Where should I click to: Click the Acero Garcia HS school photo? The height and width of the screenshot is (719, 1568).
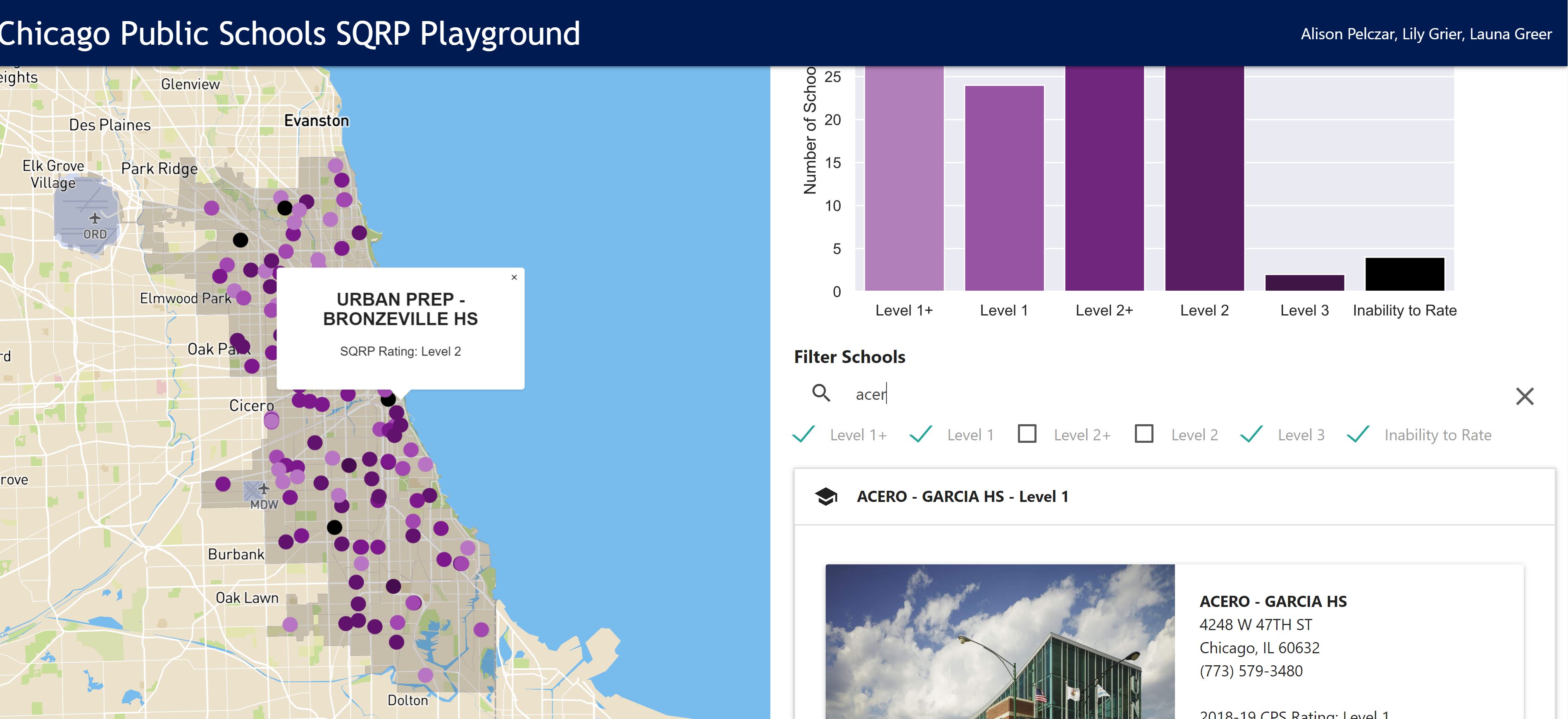click(999, 642)
